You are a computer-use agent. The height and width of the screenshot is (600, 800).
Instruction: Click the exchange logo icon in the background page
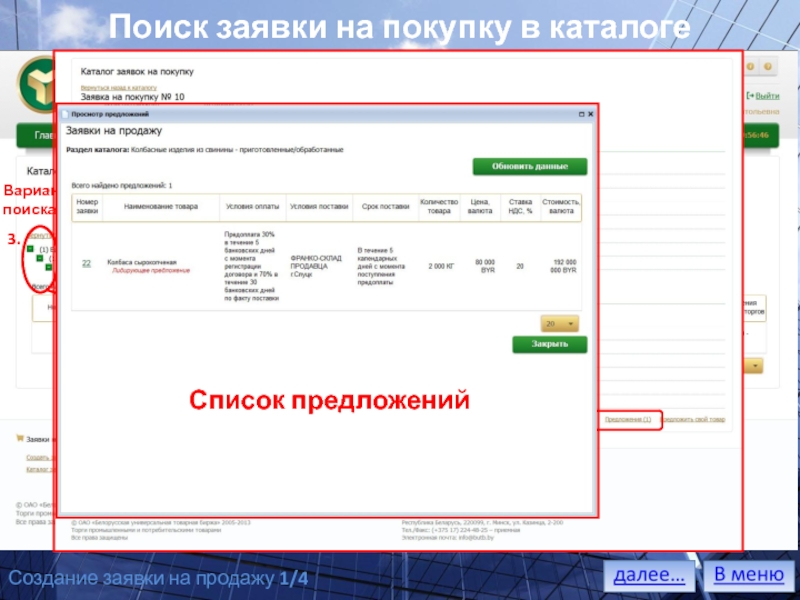coord(37,85)
